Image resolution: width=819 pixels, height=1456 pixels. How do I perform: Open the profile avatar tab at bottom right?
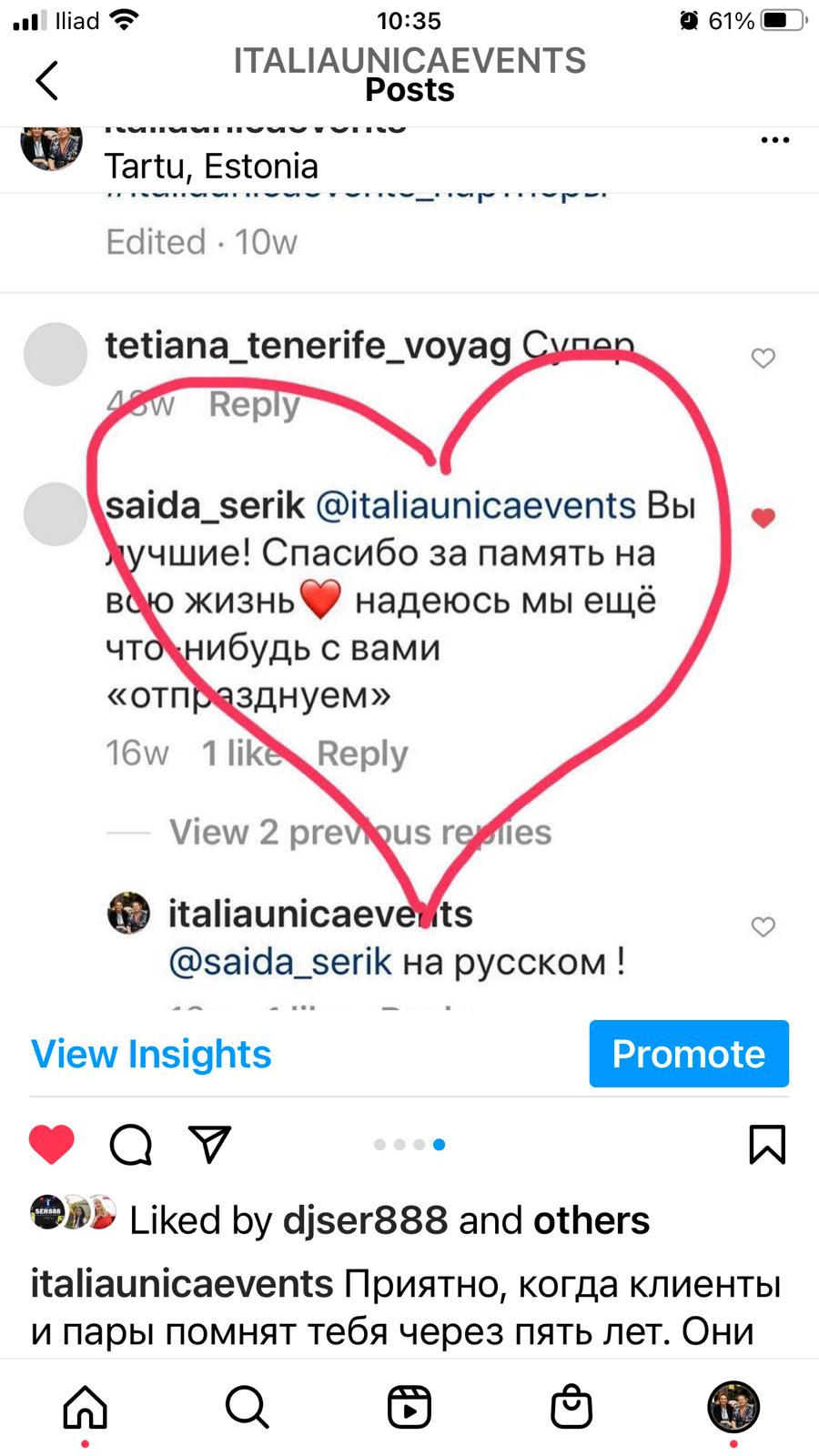[733, 1407]
